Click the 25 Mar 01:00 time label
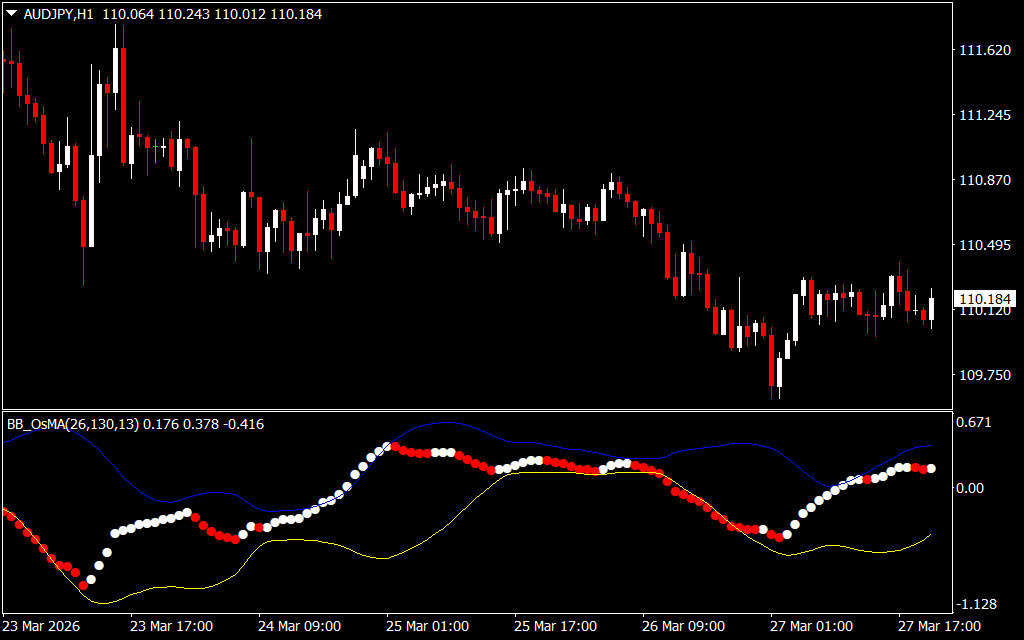 428,627
